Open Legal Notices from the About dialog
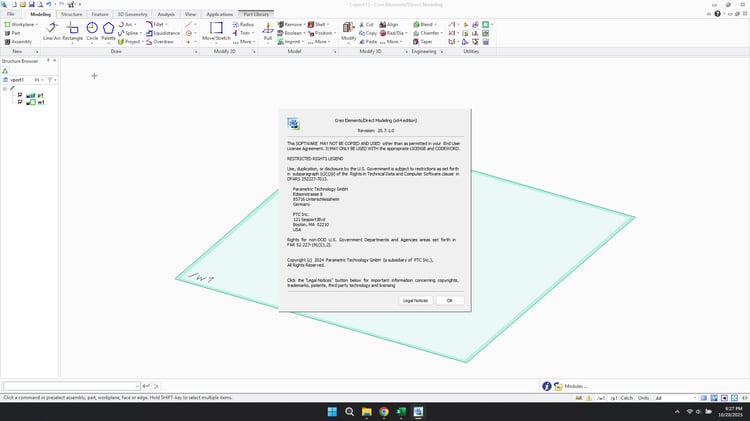The width and height of the screenshot is (750, 421). [x=415, y=300]
